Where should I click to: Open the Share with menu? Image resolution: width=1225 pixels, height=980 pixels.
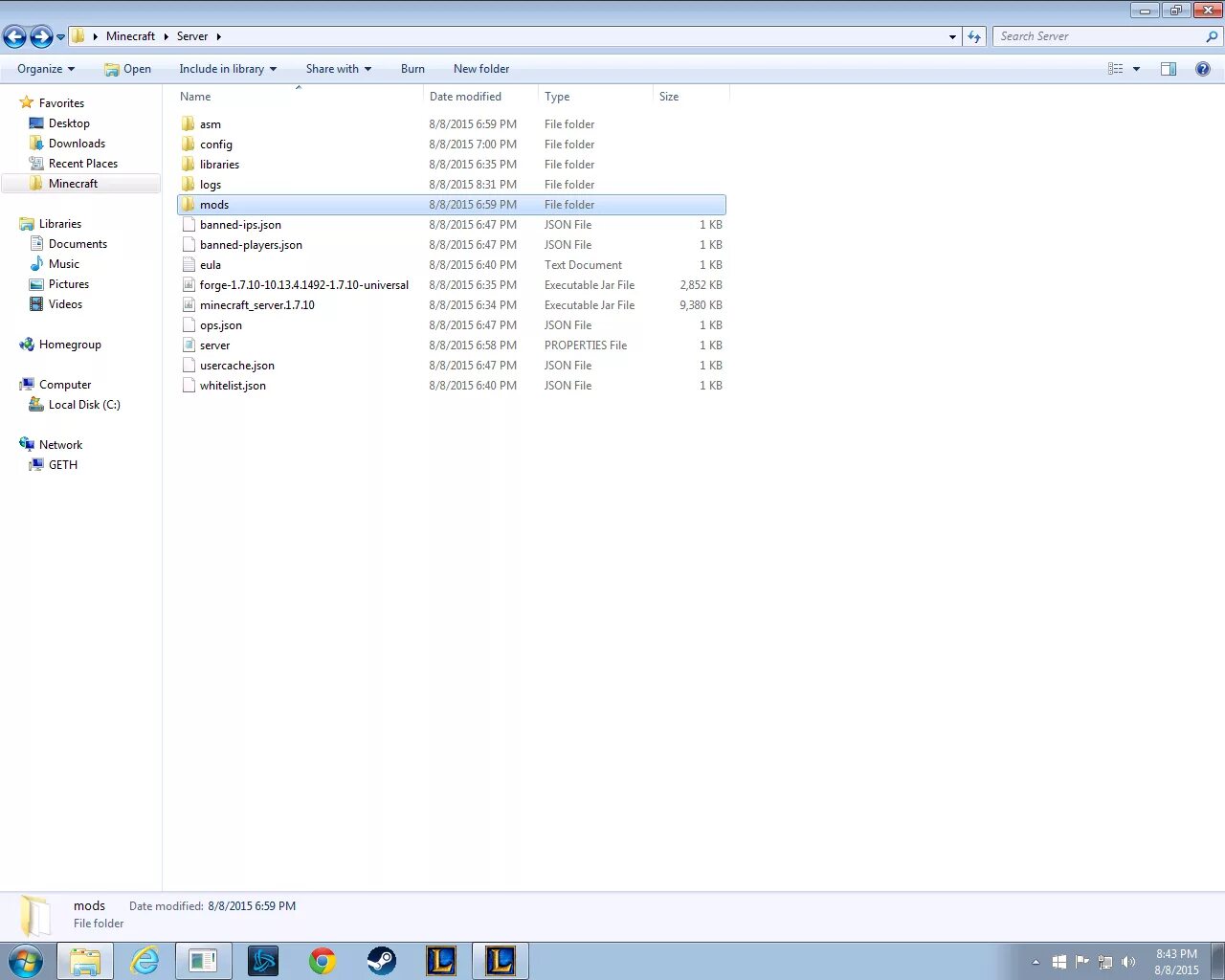[339, 69]
